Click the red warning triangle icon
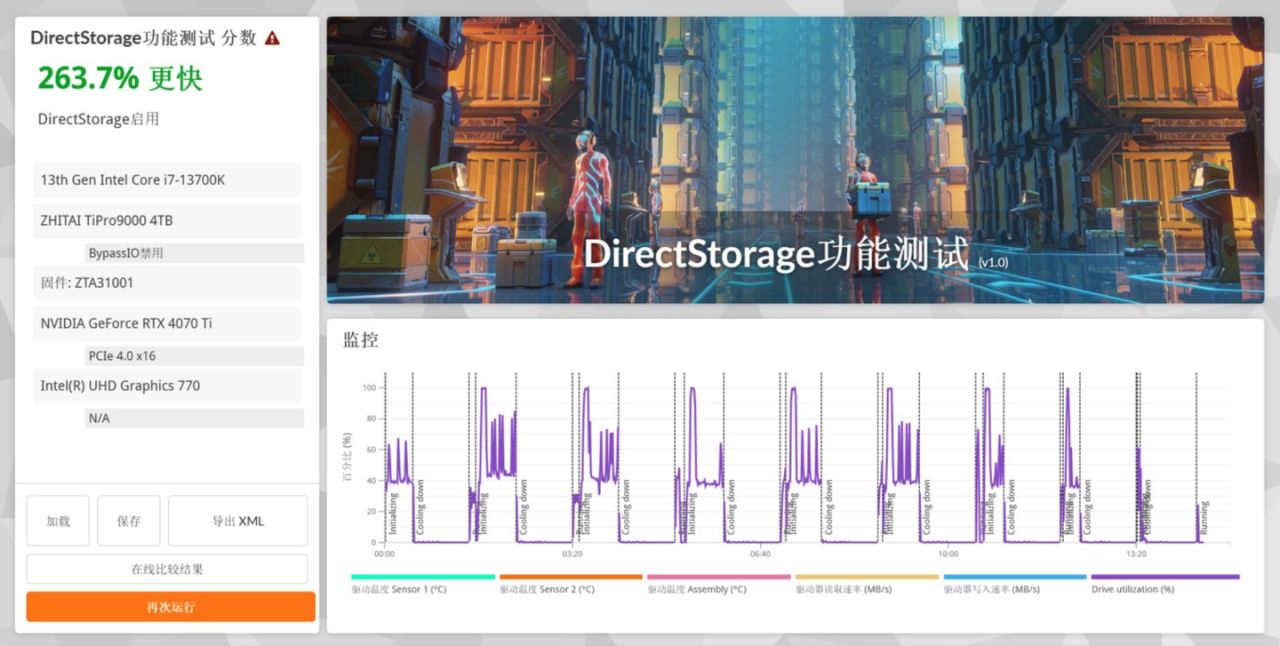 point(273,38)
